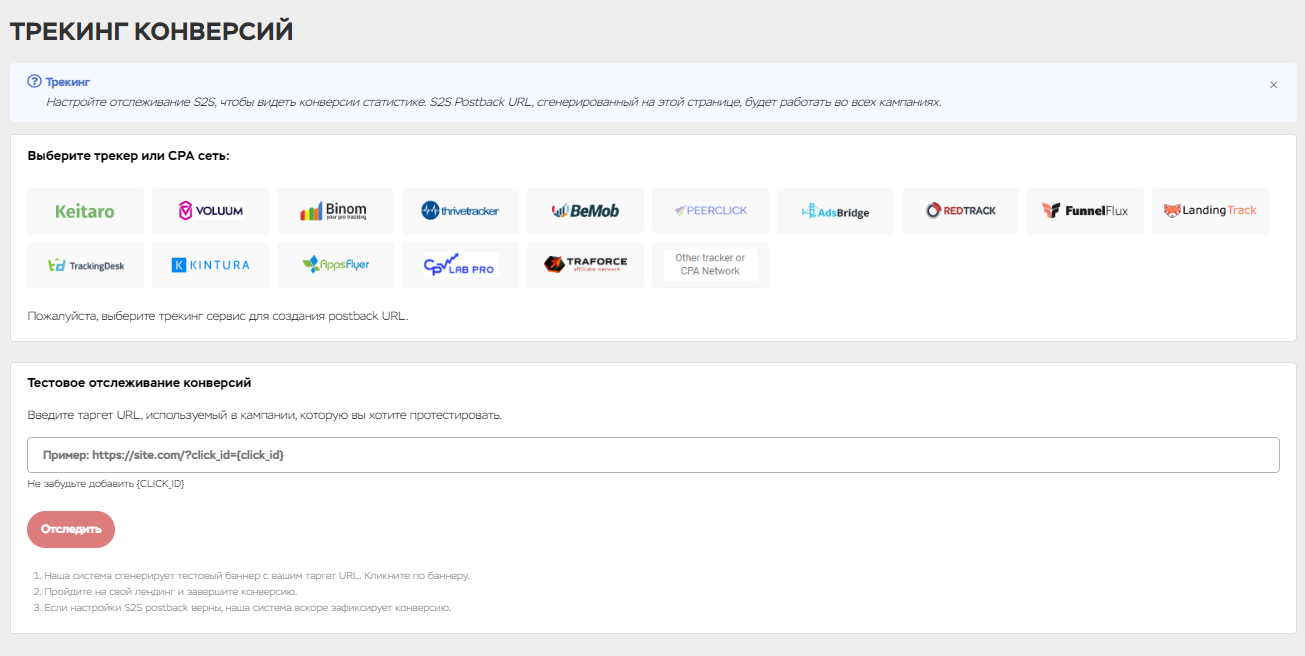Image resolution: width=1305 pixels, height=656 pixels.
Task: Choose the Voluum tracker logo
Action: point(210,211)
